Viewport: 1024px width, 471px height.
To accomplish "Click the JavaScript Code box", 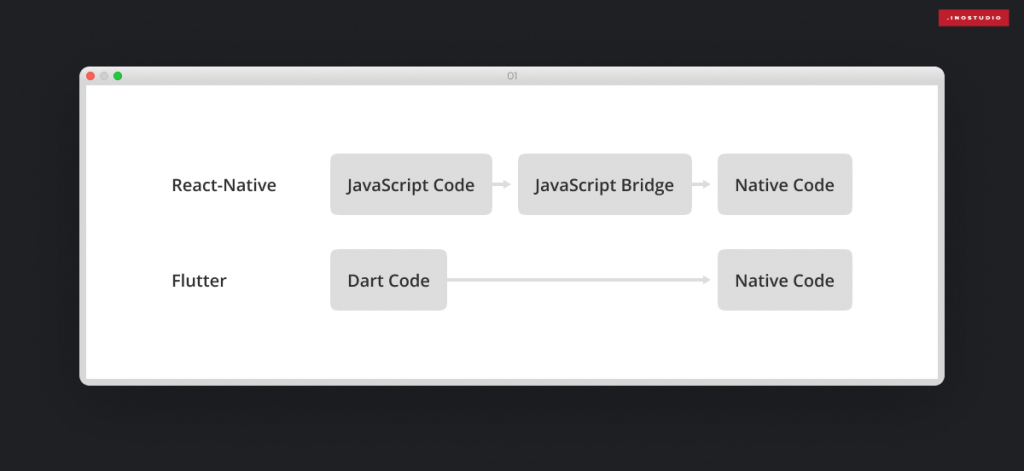I will point(410,184).
